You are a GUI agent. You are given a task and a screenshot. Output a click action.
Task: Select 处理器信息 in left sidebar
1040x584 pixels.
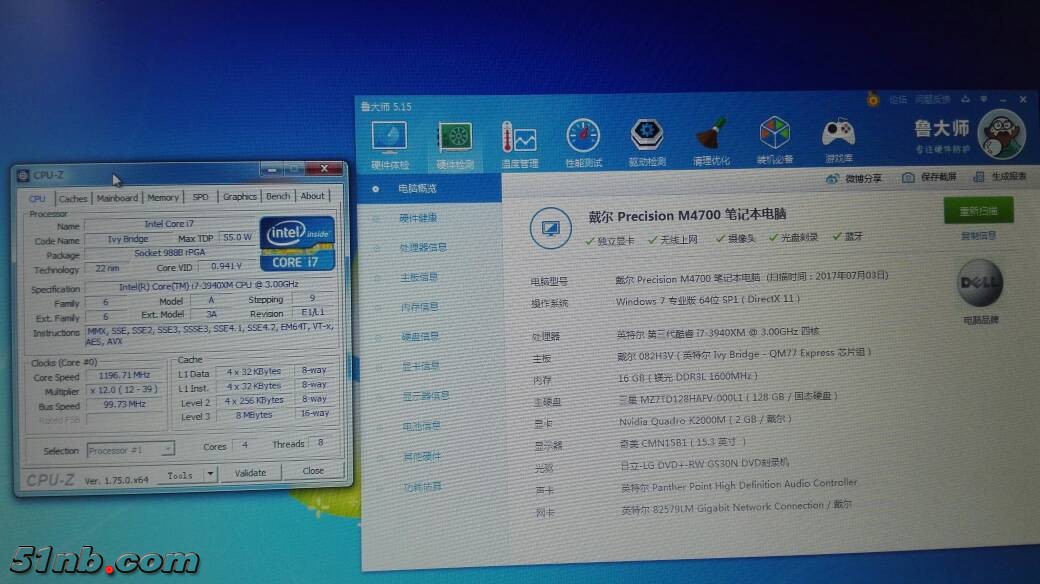click(x=423, y=247)
